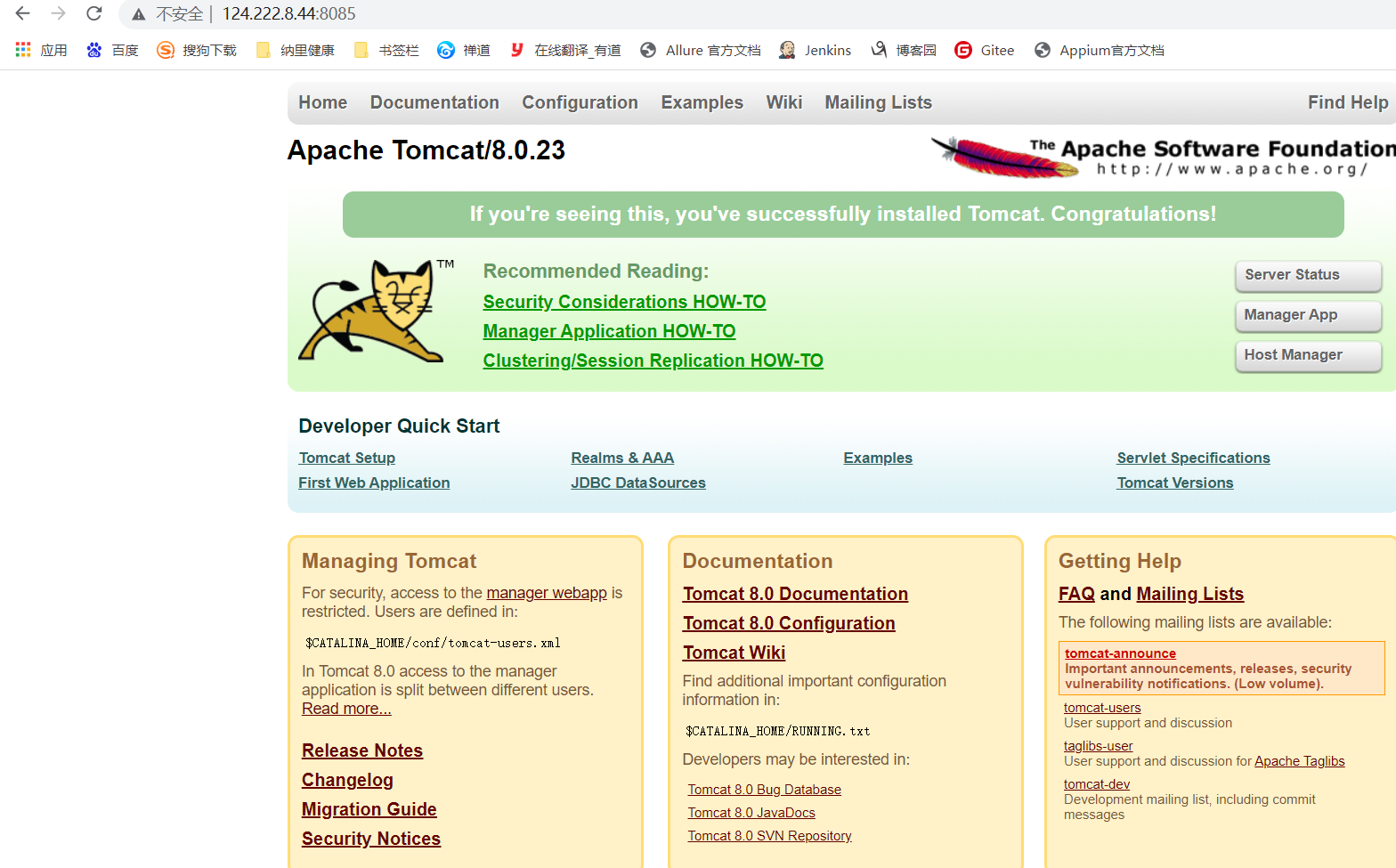Open Tomcat 8.0 Bug Database link
The height and width of the screenshot is (868, 1396).
click(x=764, y=790)
